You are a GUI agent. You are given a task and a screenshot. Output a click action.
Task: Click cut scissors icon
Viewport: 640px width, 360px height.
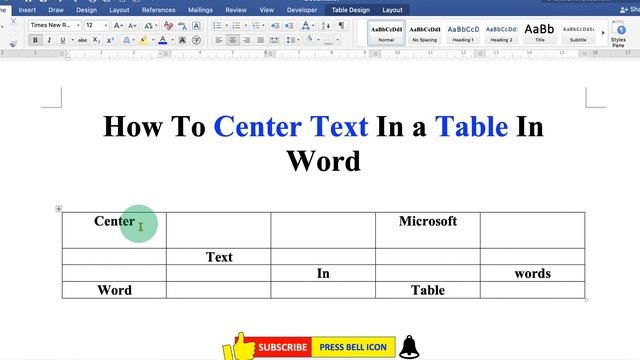(13, 21)
